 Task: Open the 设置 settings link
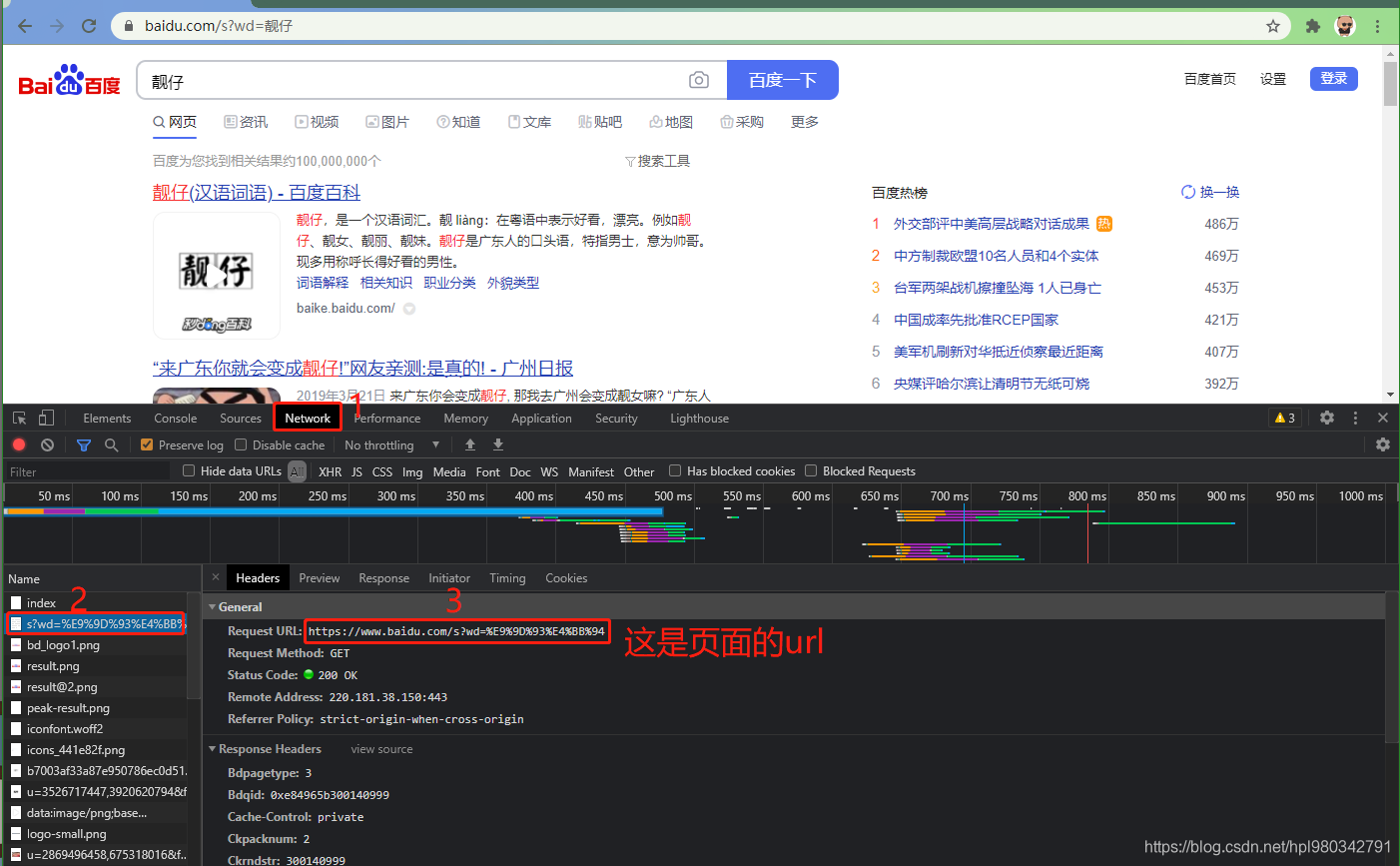(1273, 79)
